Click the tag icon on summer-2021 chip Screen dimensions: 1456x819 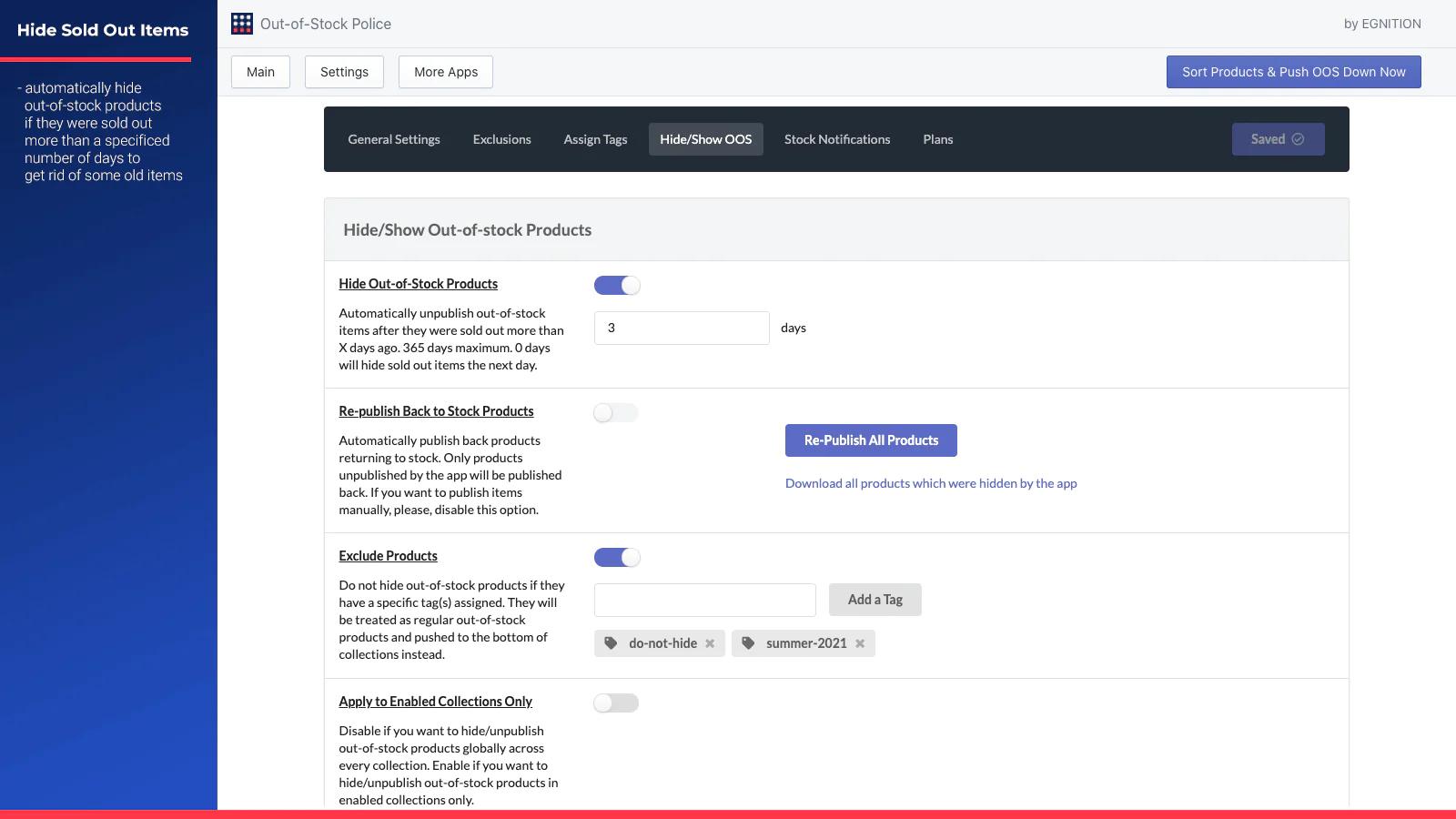click(x=748, y=643)
